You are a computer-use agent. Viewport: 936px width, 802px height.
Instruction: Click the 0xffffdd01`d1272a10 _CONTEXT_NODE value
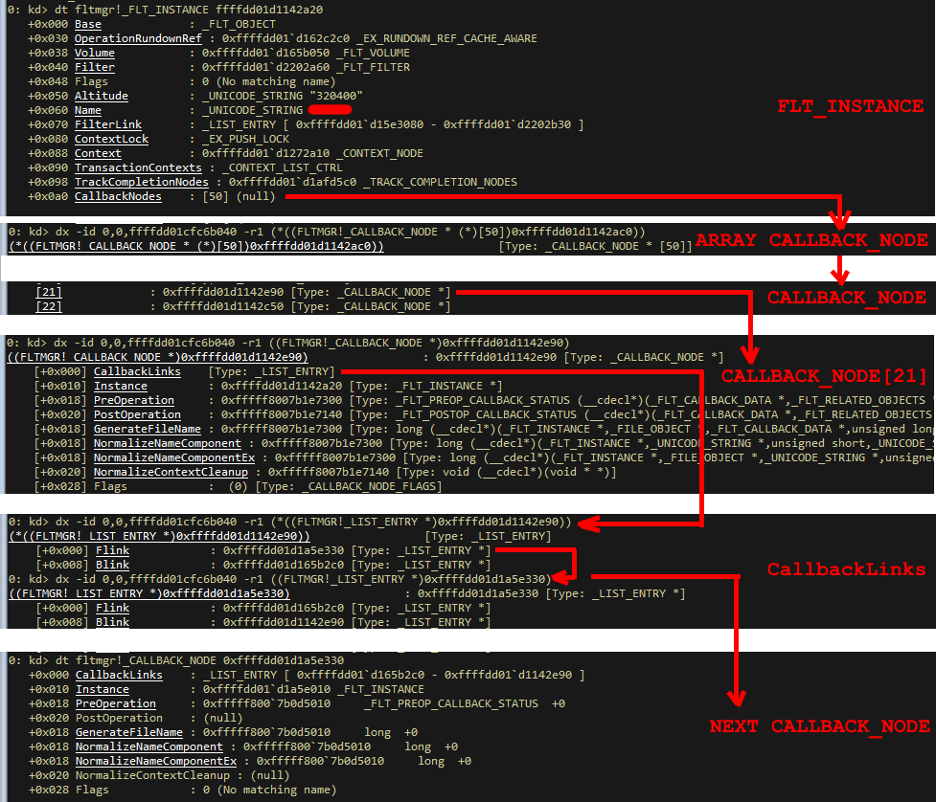click(312, 153)
